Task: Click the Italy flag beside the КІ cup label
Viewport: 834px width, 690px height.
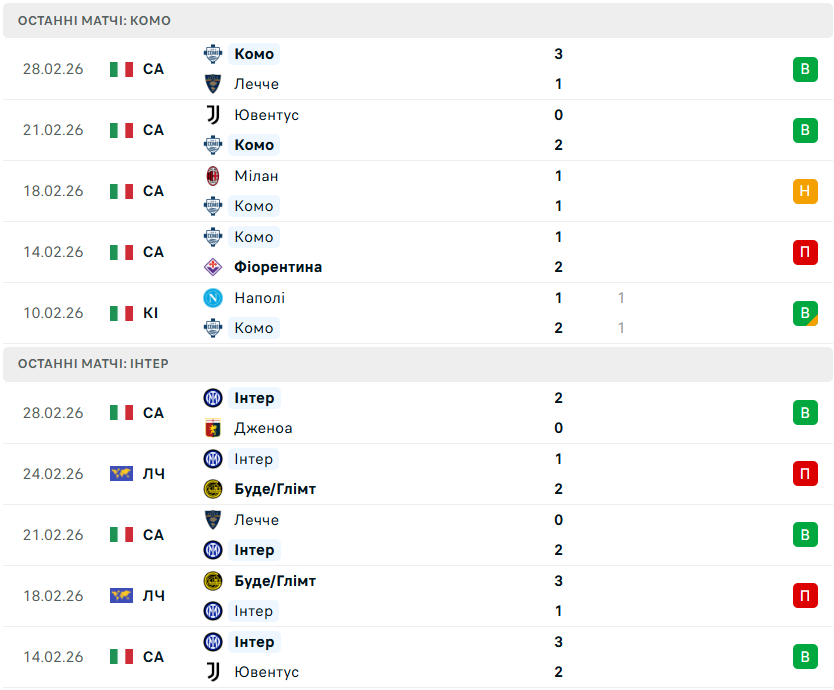Action: pyautogui.click(x=121, y=313)
